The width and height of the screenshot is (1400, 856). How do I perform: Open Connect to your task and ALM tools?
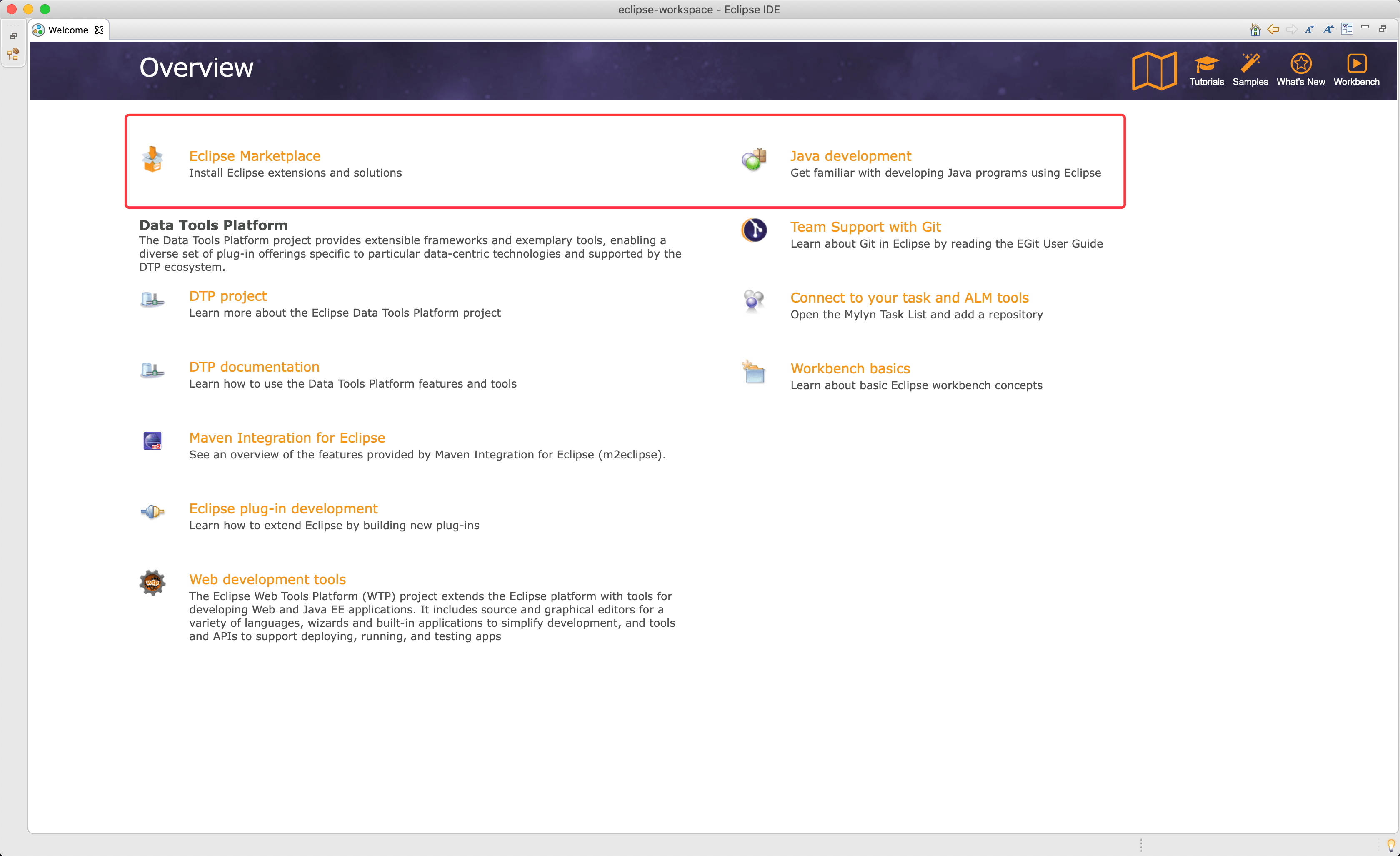pyautogui.click(x=910, y=298)
